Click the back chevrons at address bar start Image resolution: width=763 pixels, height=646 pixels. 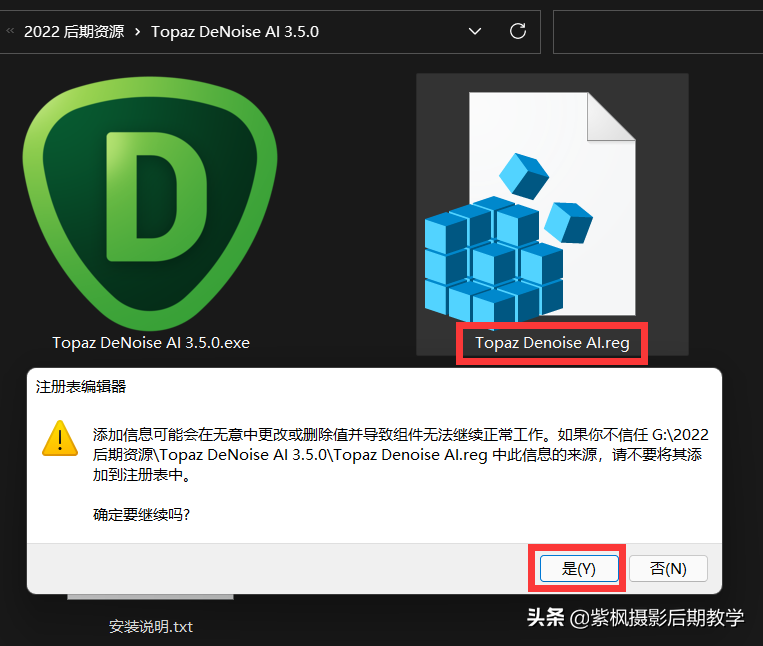pos(10,31)
